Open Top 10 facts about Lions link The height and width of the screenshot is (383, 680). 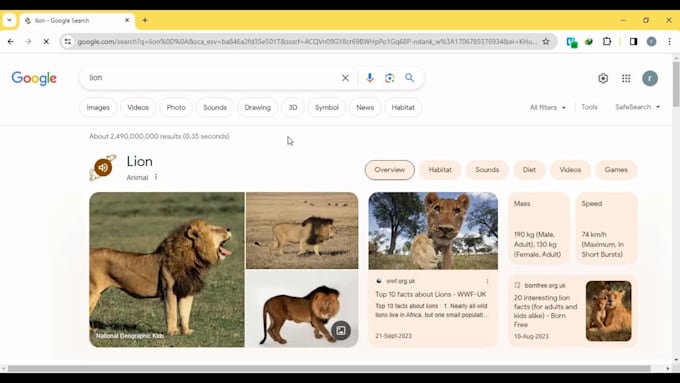[x=431, y=295]
